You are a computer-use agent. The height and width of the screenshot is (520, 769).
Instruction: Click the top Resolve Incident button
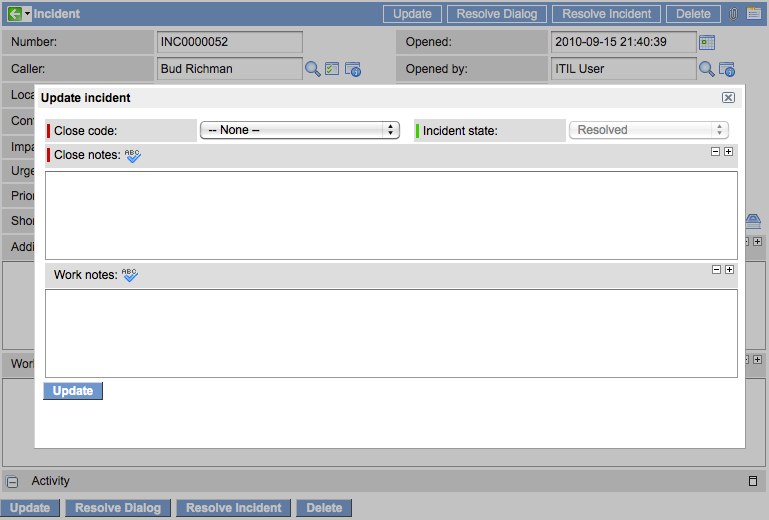click(606, 14)
